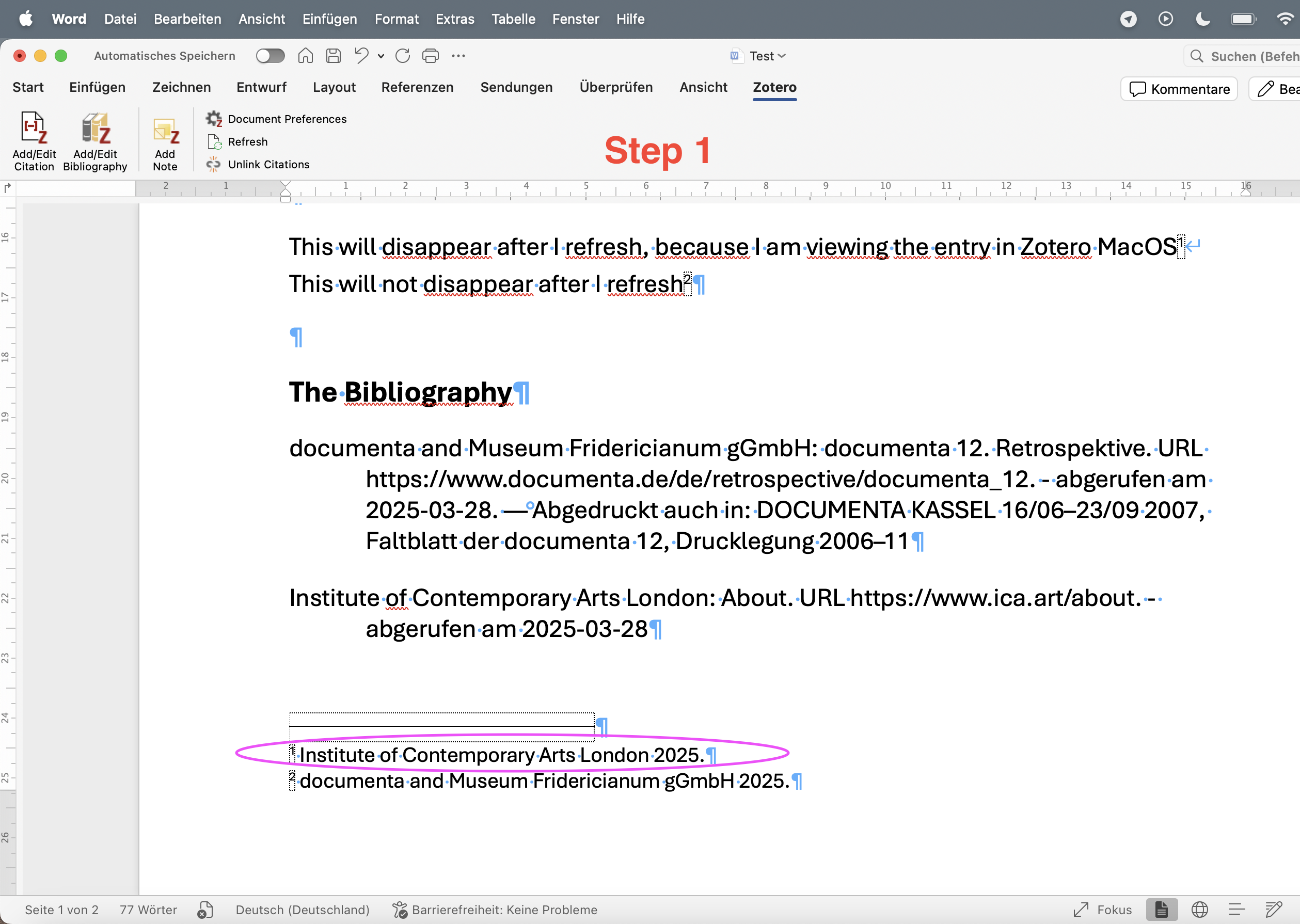The width and height of the screenshot is (1300, 924).
Task: Toggle Automatisches Speichern switch
Action: tap(269, 56)
